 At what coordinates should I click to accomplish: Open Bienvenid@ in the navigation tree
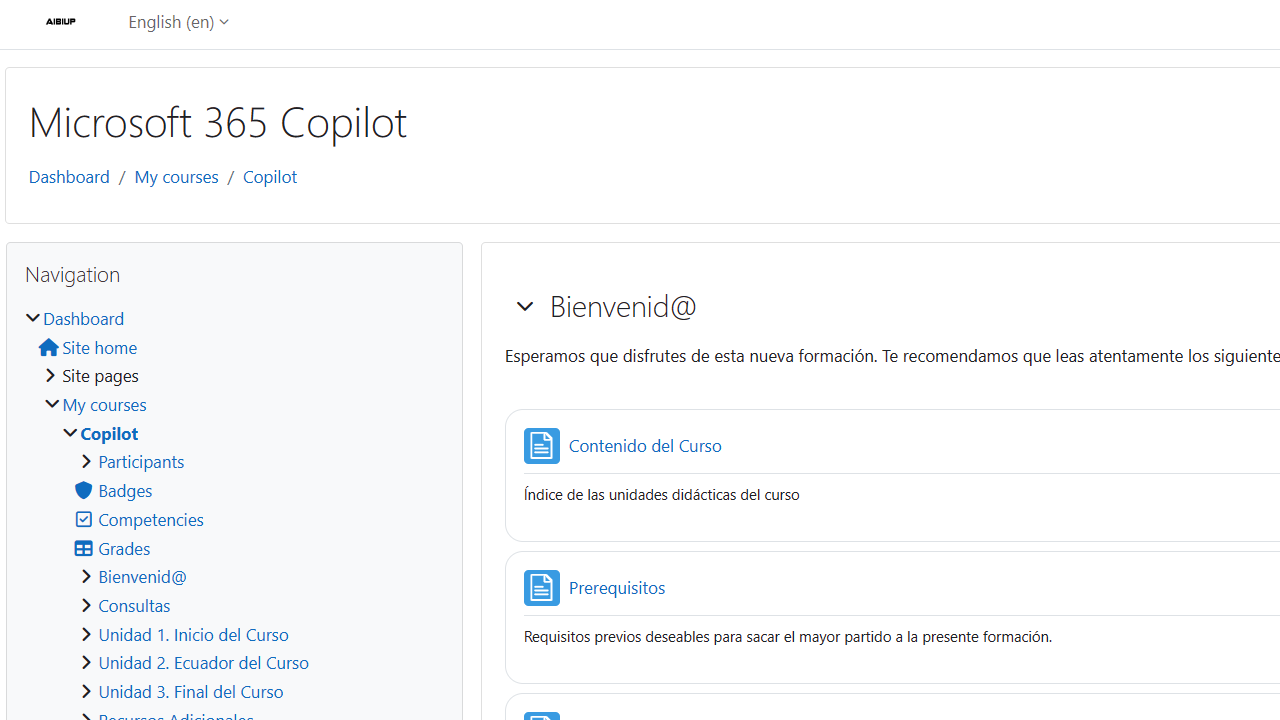click(x=142, y=576)
